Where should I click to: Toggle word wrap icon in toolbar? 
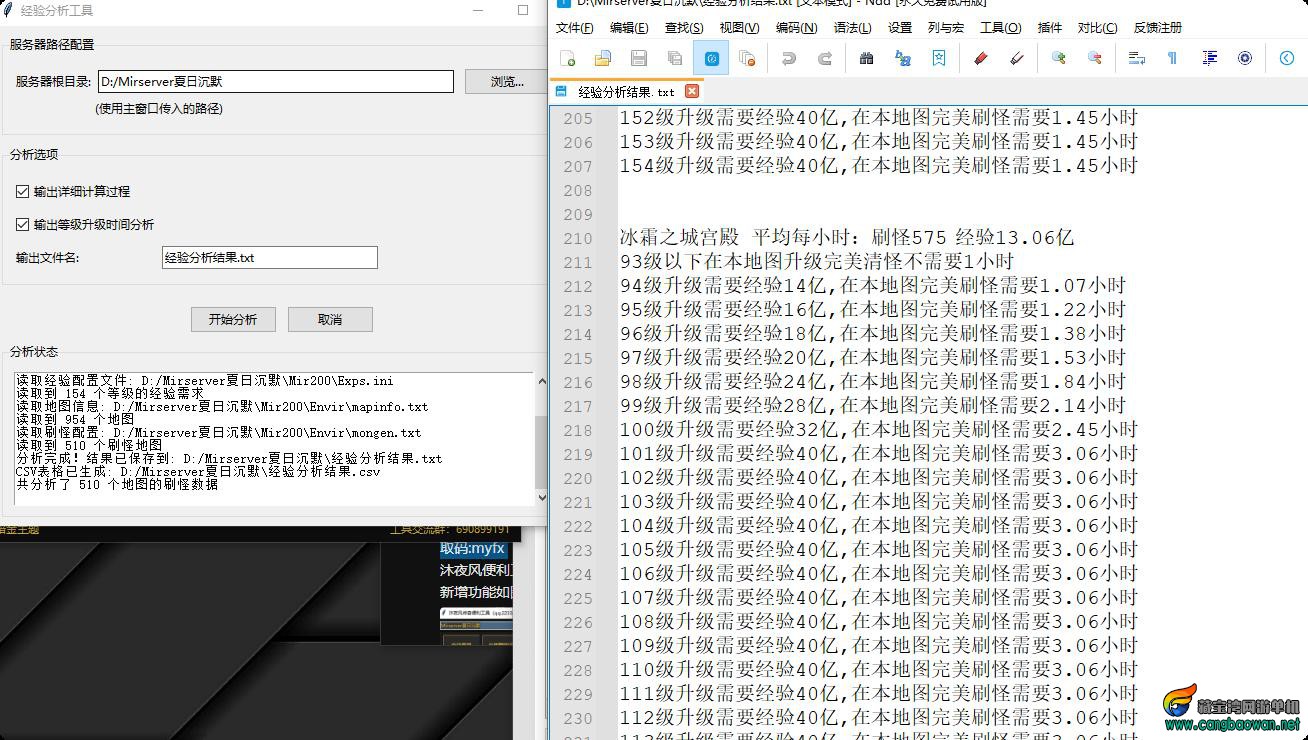point(1137,58)
